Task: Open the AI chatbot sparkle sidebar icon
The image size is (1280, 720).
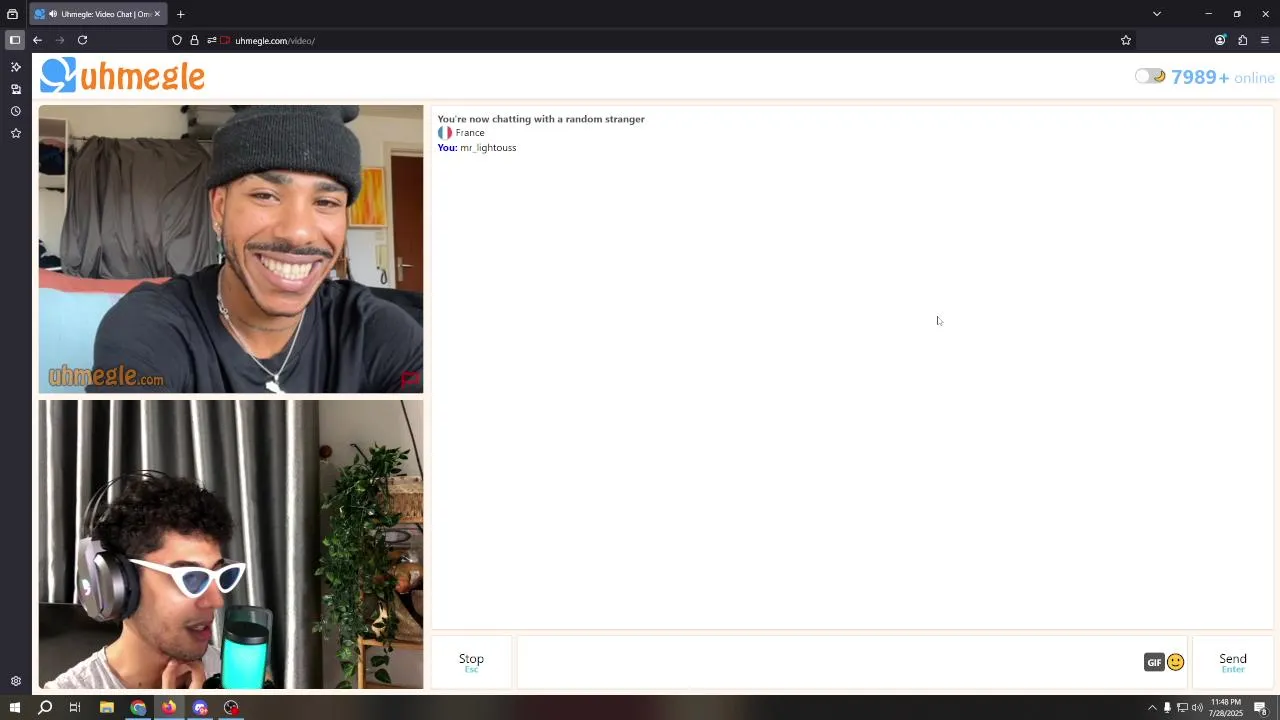Action: [15, 67]
